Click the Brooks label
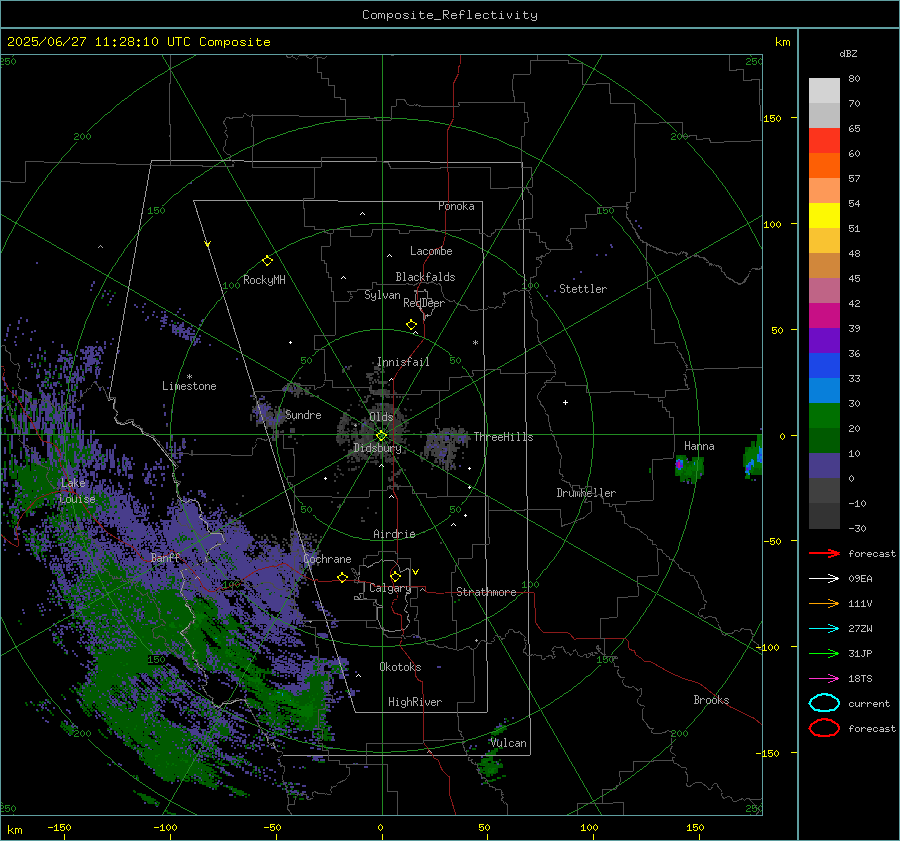 711,700
